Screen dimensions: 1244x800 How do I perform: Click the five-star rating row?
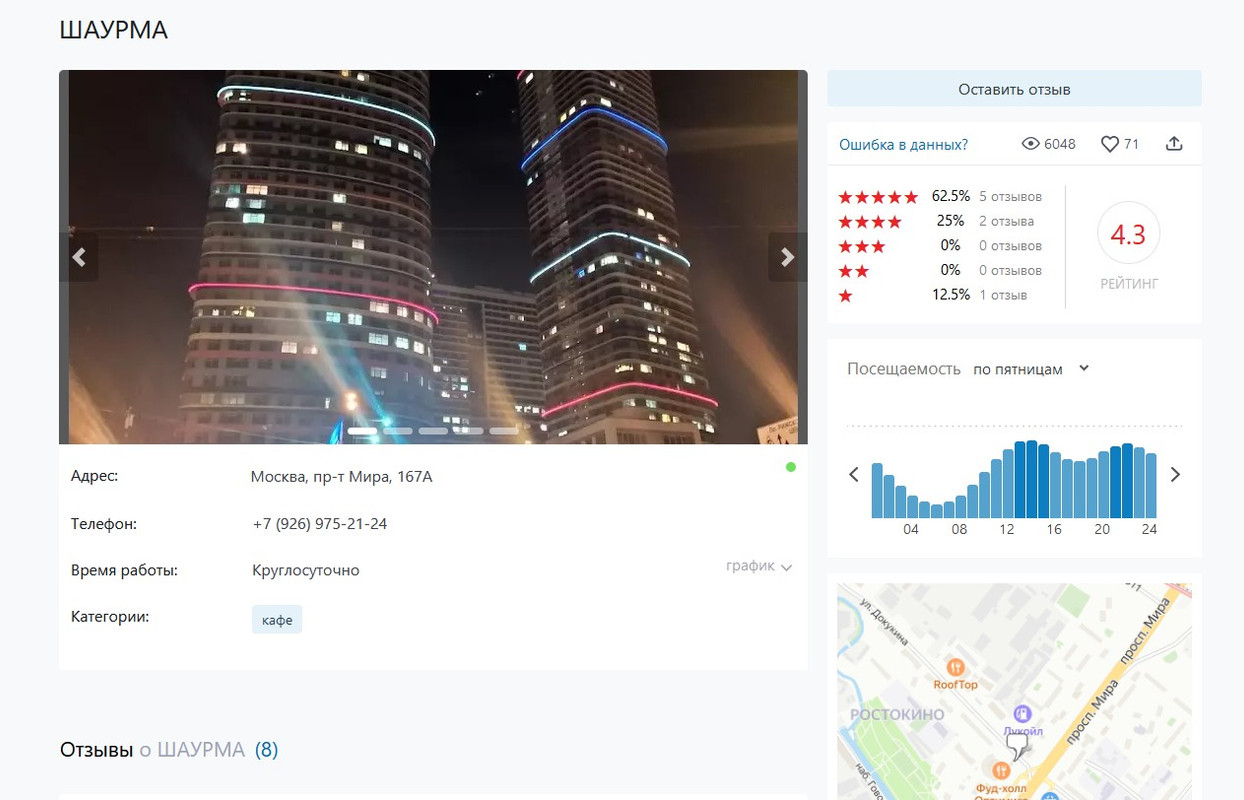point(940,196)
